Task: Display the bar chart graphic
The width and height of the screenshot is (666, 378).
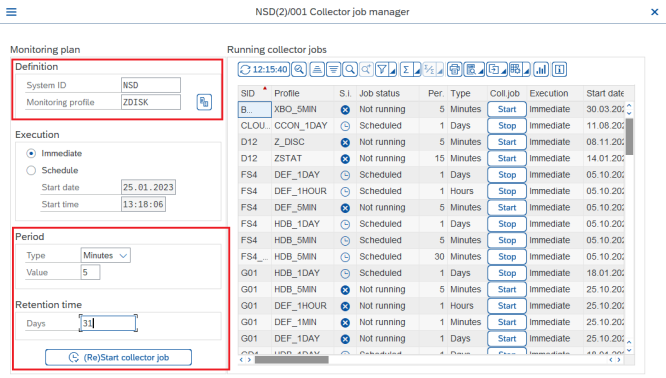Action: (541, 69)
